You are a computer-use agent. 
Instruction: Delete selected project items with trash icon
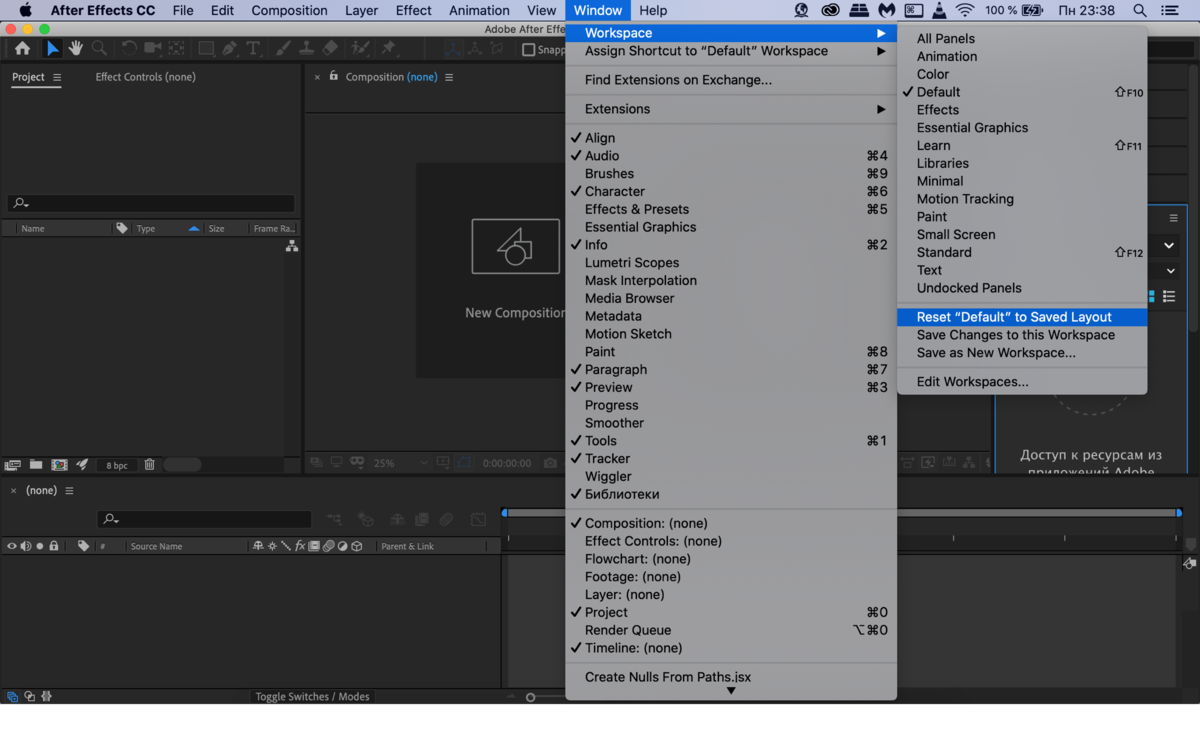point(150,465)
